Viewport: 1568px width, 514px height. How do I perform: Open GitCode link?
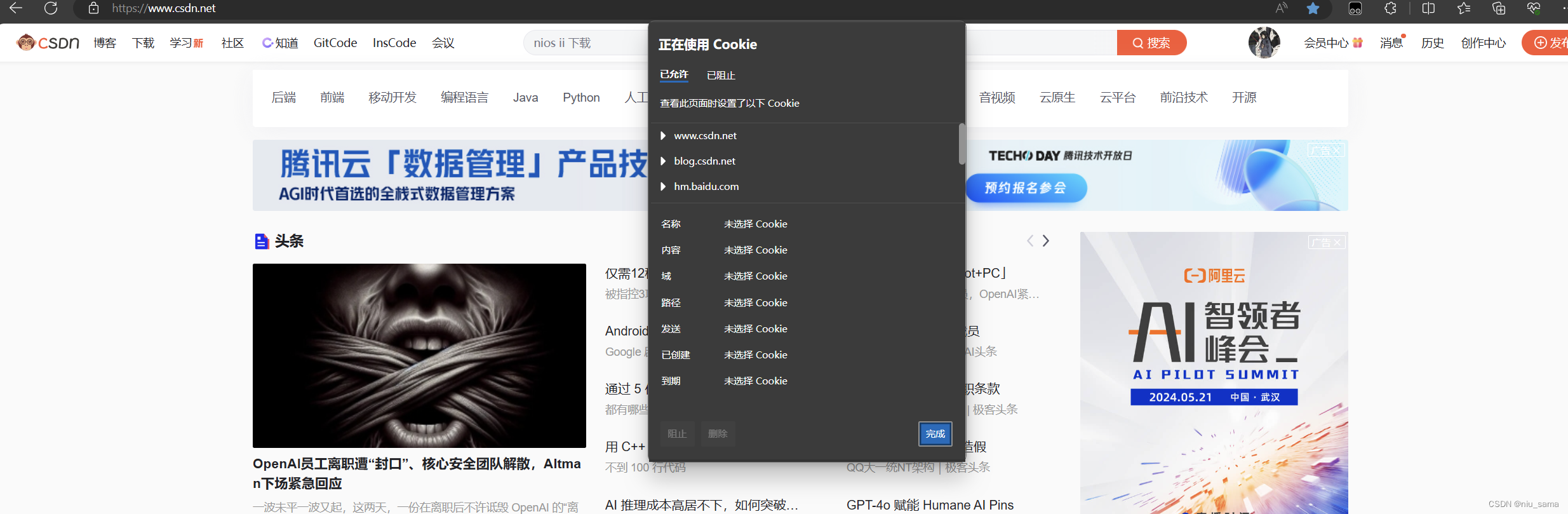335,43
